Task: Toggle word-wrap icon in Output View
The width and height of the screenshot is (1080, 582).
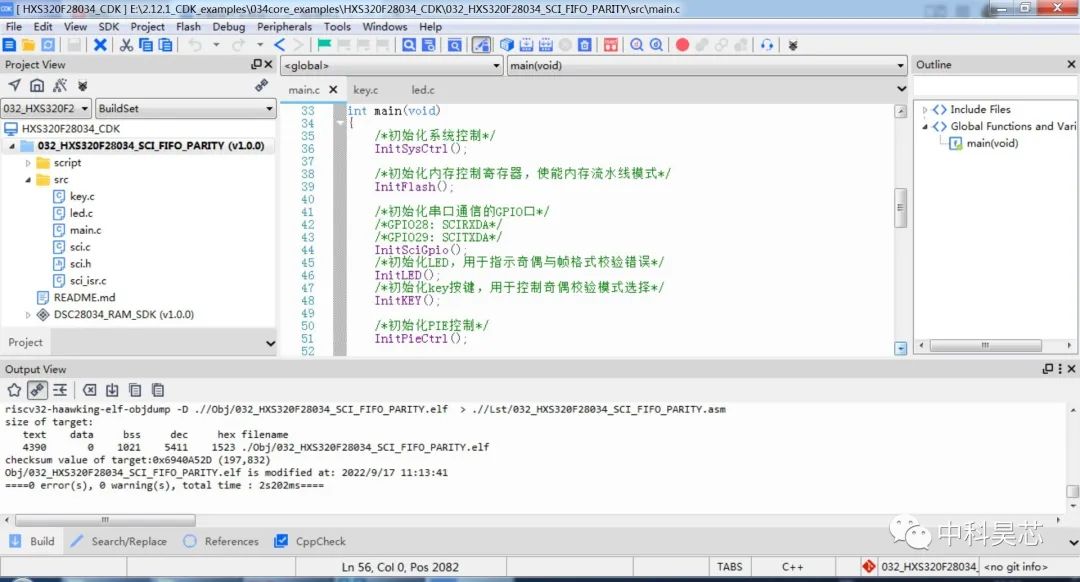Action: click(60, 391)
